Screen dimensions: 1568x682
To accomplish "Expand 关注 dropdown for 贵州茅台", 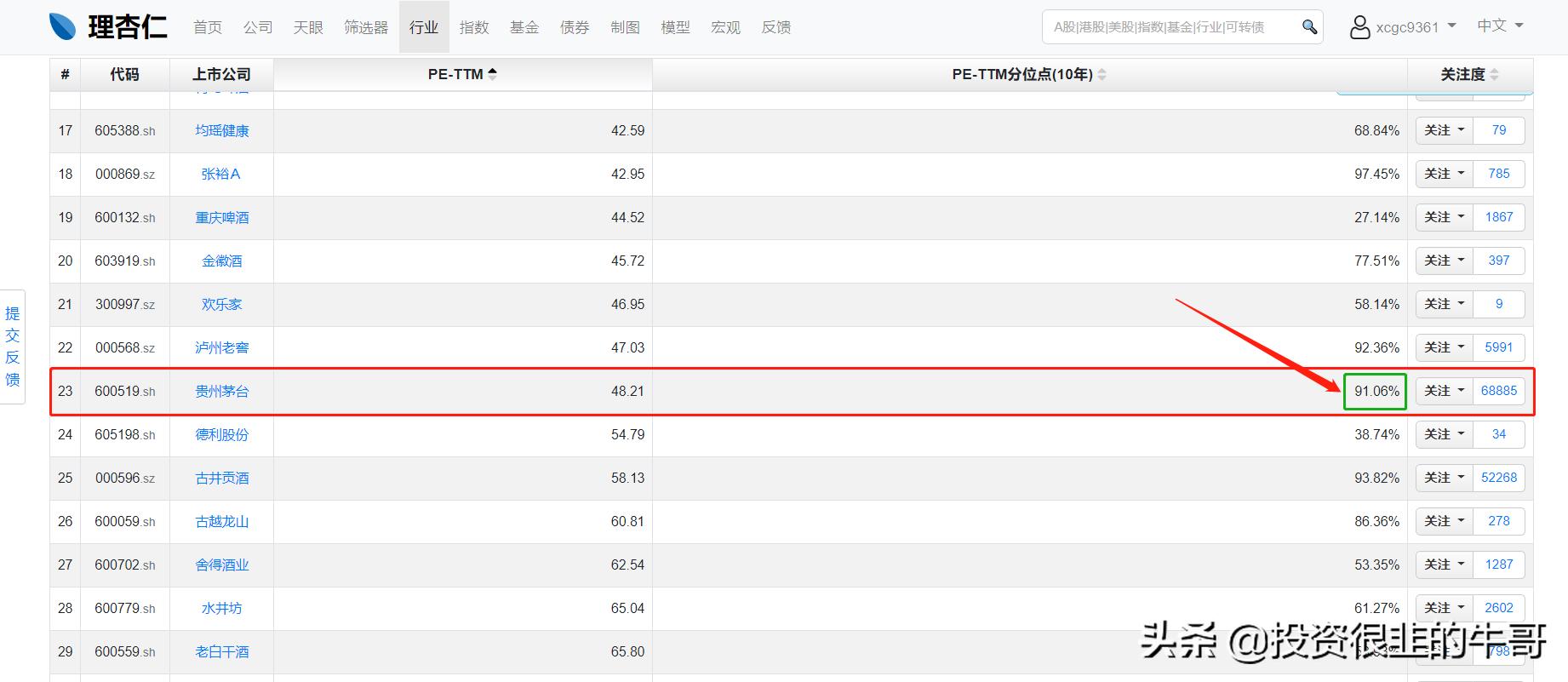I will [1445, 391].
